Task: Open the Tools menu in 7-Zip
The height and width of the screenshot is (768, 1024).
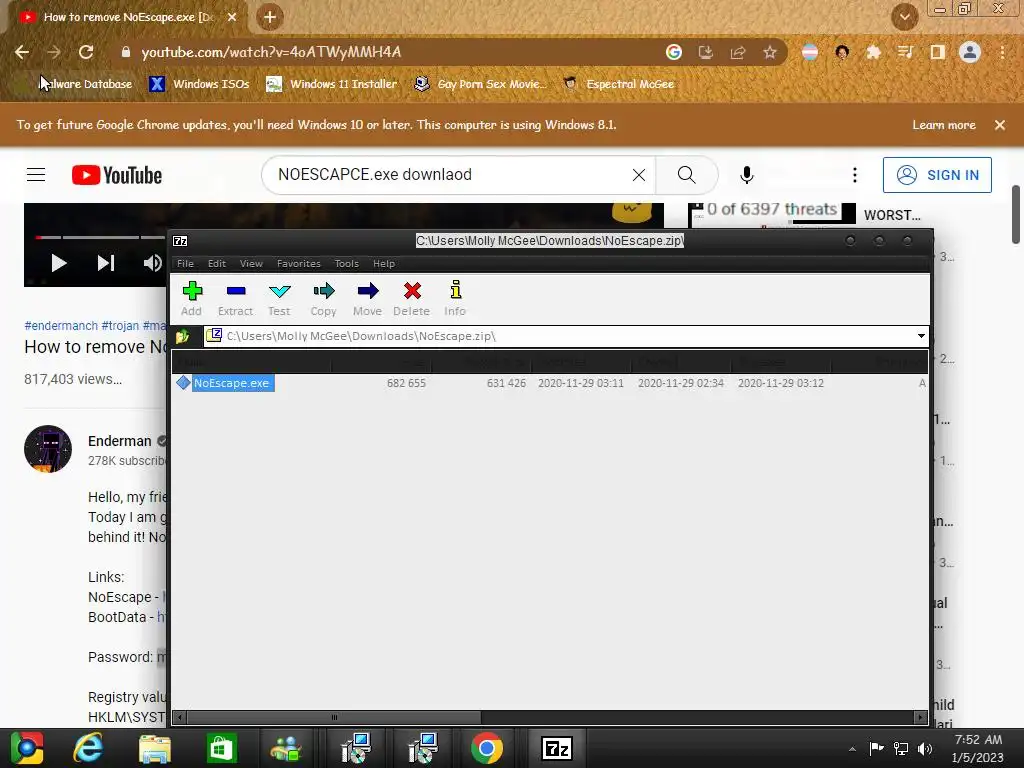Action: [347, 264]
